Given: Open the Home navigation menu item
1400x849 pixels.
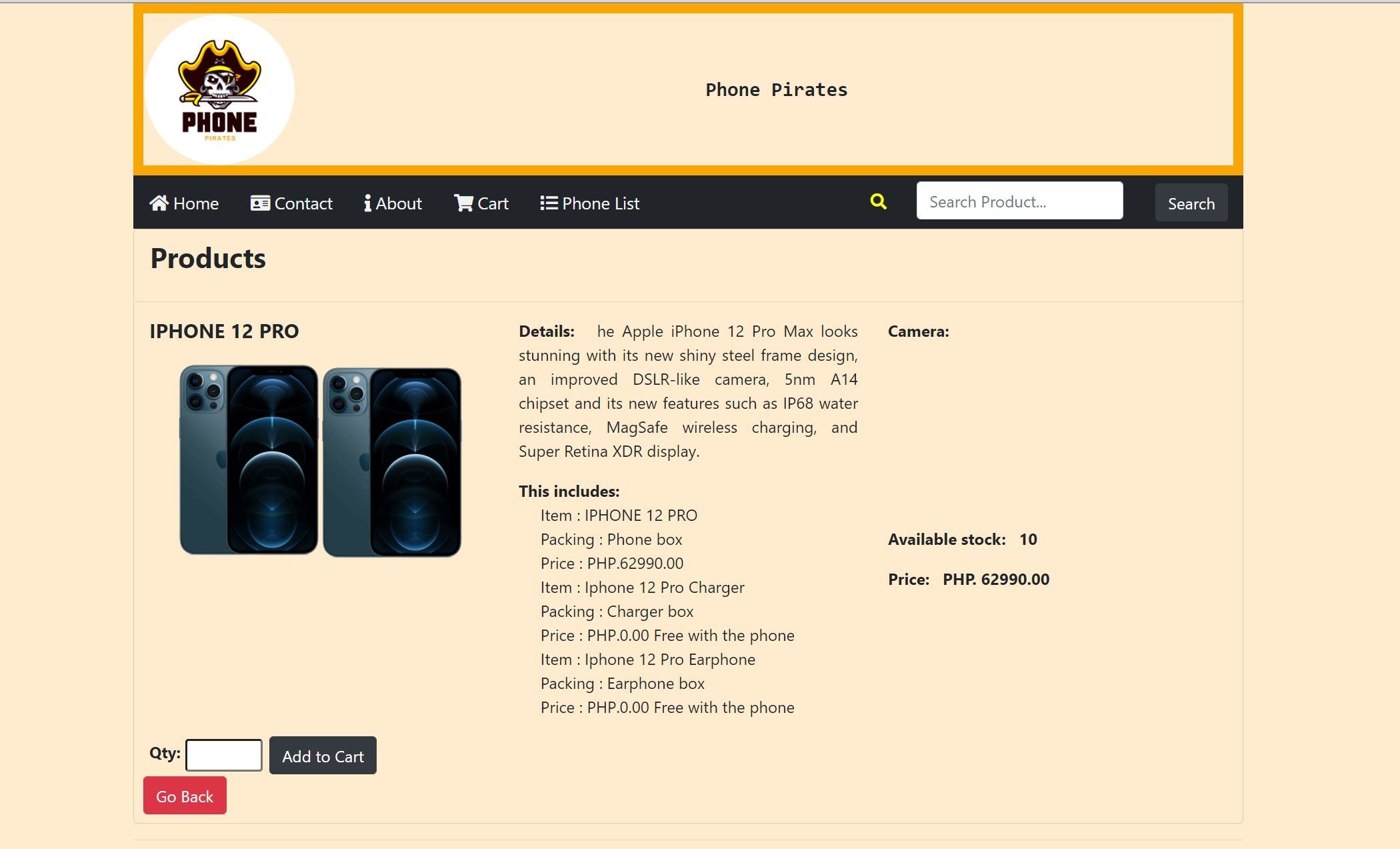Looking at the screenshot, I should 193,203.
